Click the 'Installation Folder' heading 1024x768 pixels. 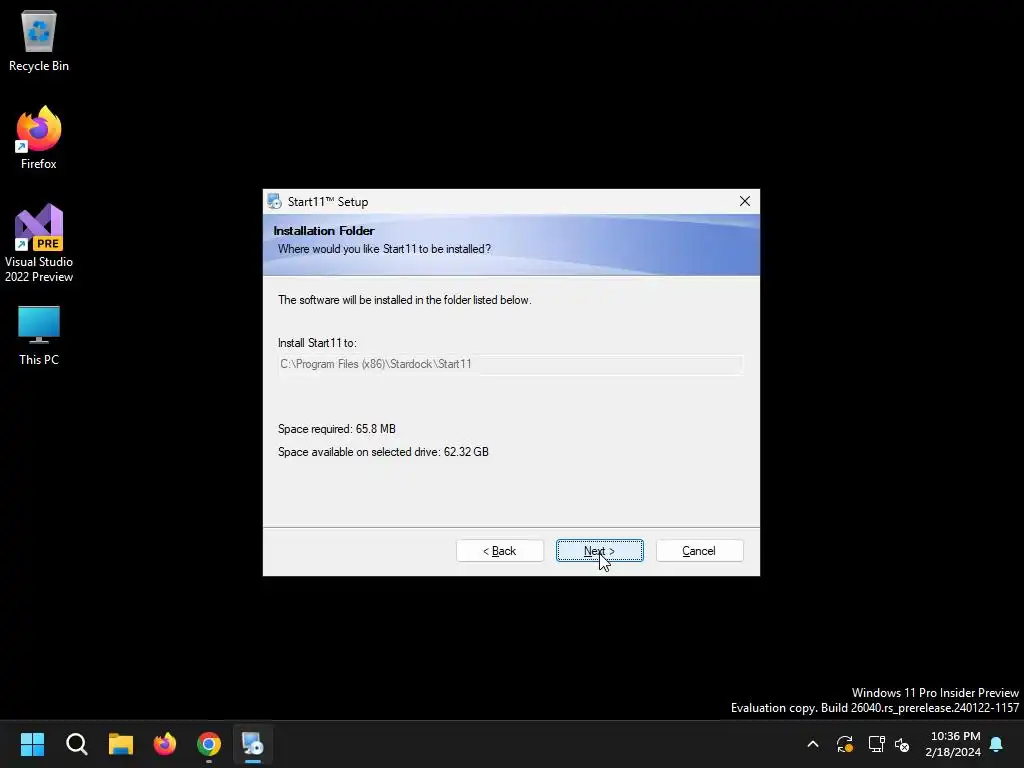tap(323, 231)
